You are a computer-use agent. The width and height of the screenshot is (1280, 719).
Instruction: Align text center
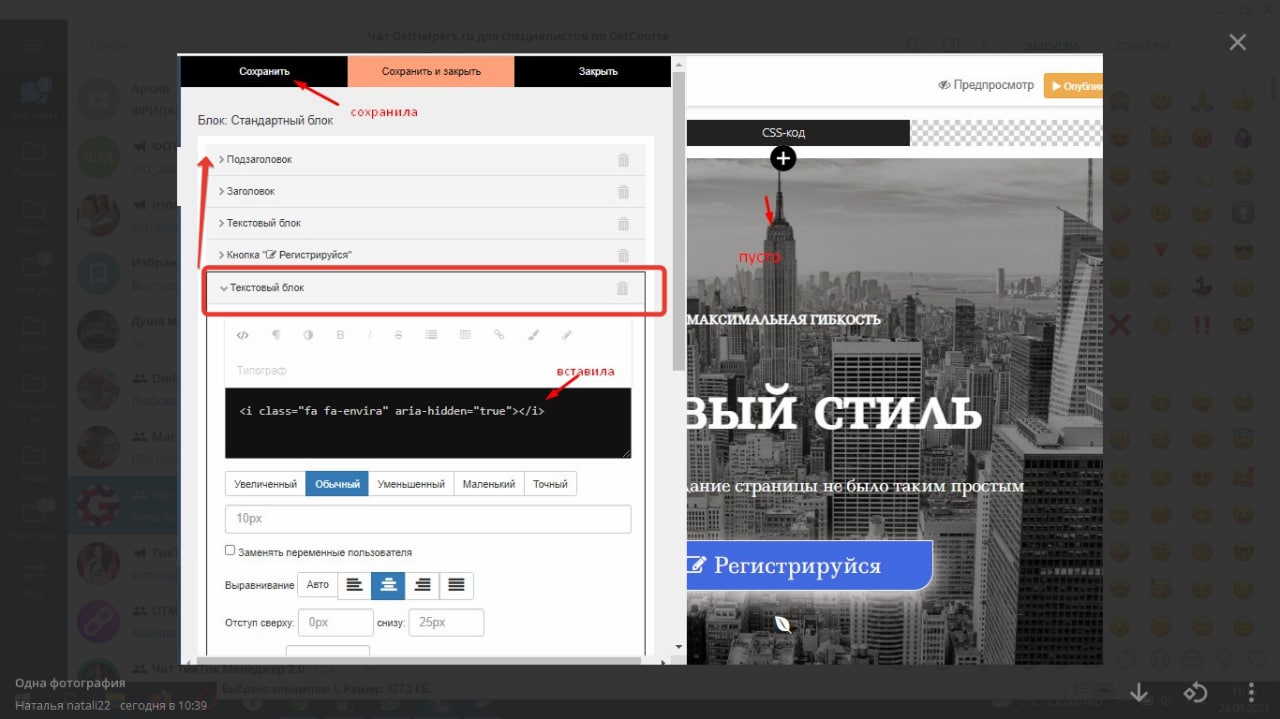tap(388, 585)
